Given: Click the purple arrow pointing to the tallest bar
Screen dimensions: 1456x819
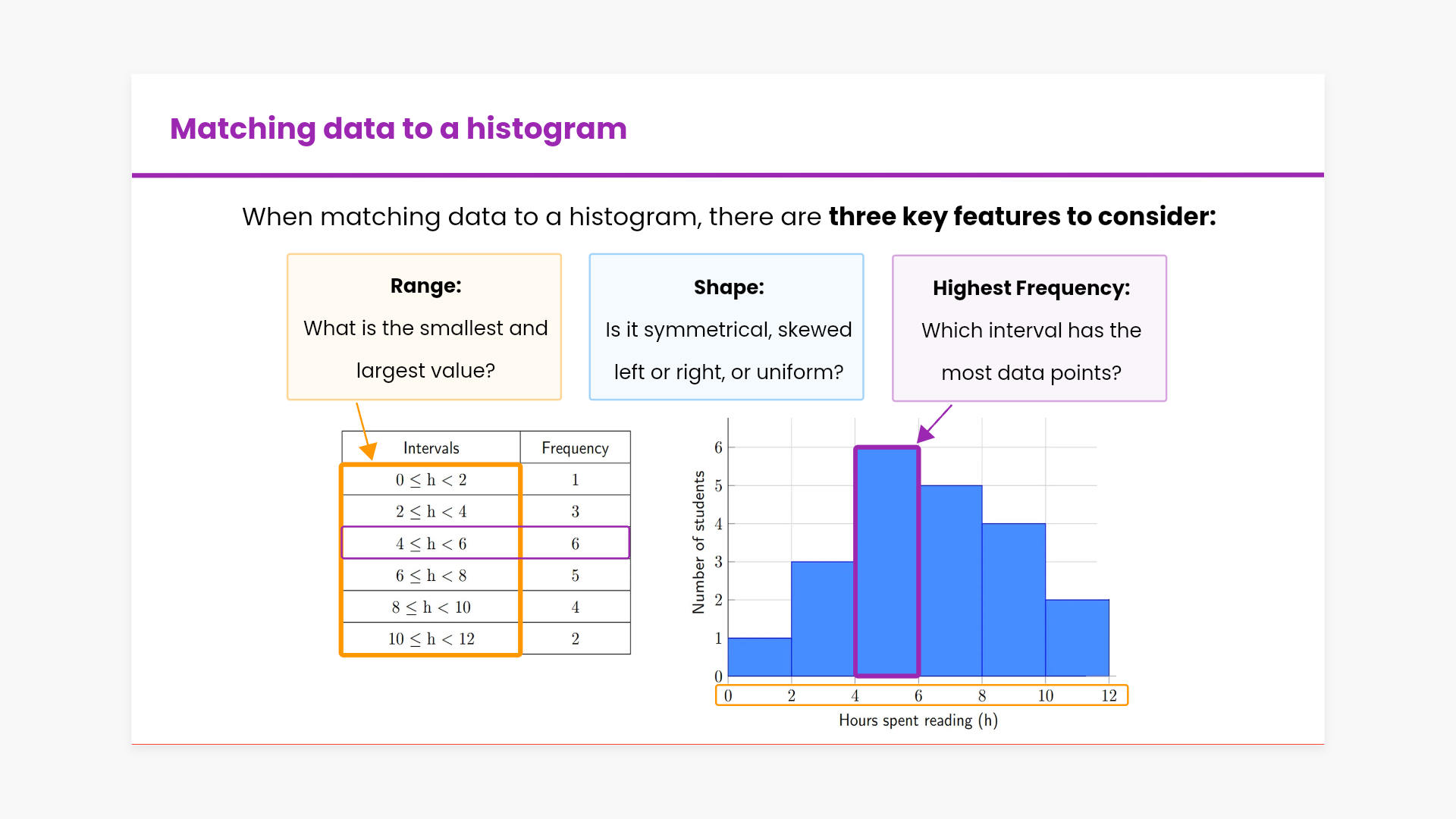Looking at the screenshot, I should pyautogui.click(x=934, y=424).
